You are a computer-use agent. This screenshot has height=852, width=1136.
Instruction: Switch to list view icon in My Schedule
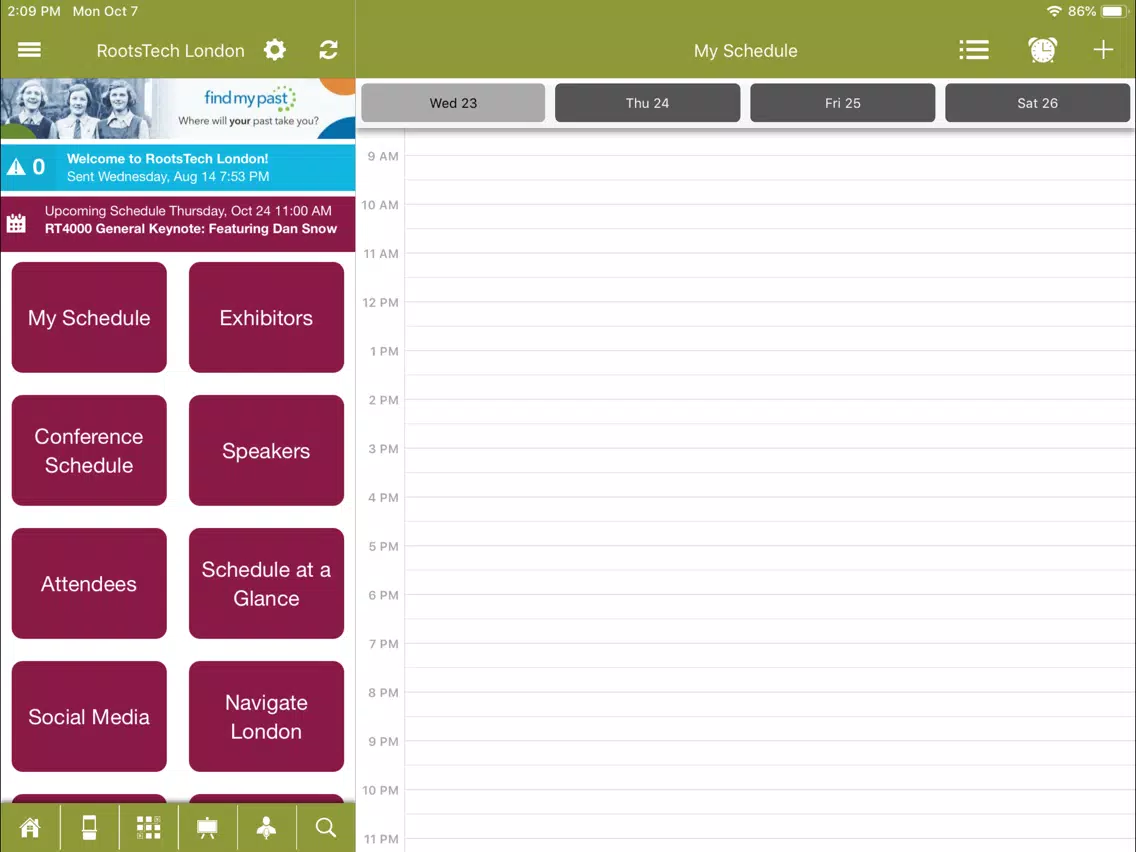[974, 50]
